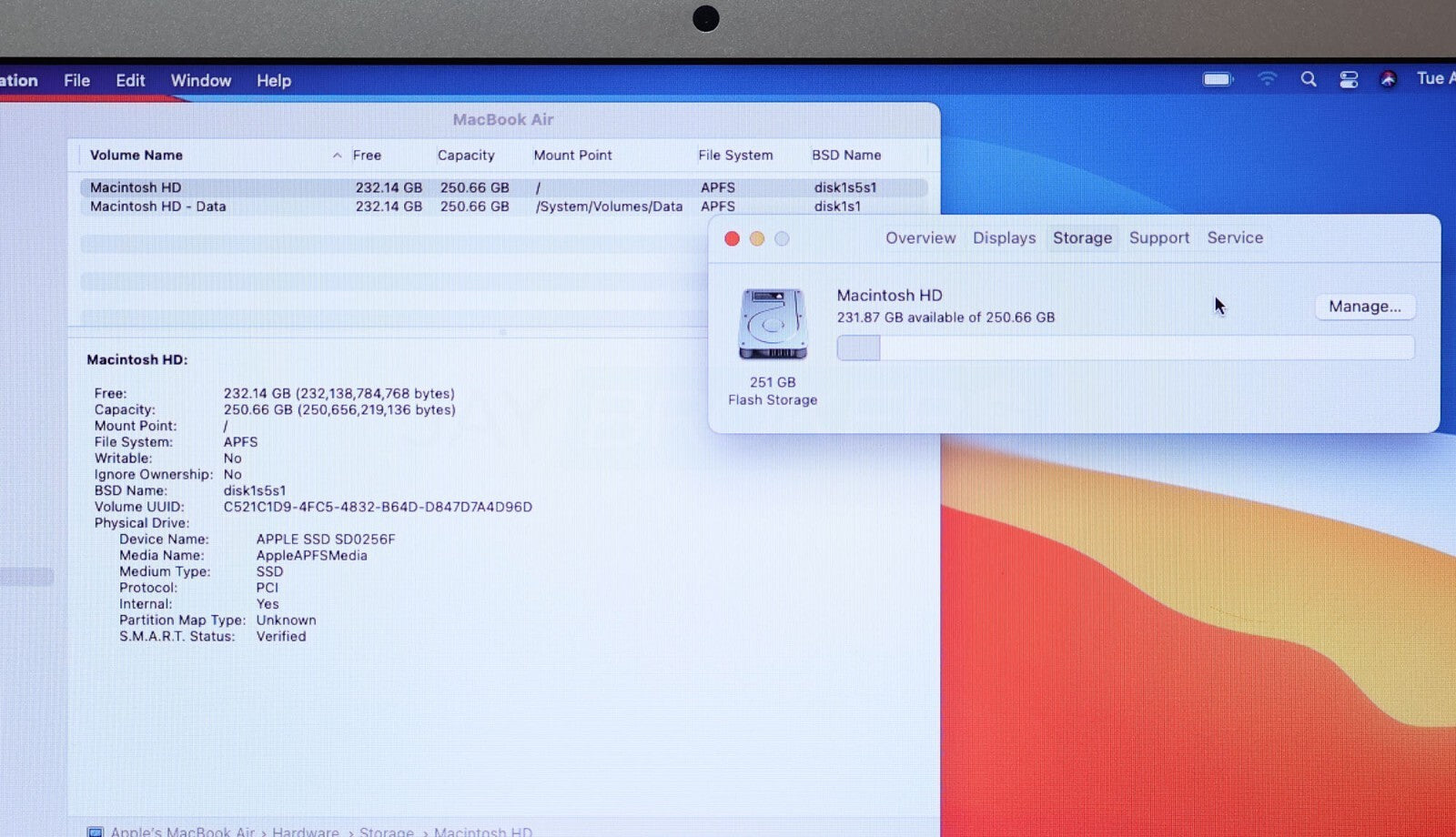Screen dimensions: 1456x837
Task: Click the storage usage bar
Action: point(1126,348)
